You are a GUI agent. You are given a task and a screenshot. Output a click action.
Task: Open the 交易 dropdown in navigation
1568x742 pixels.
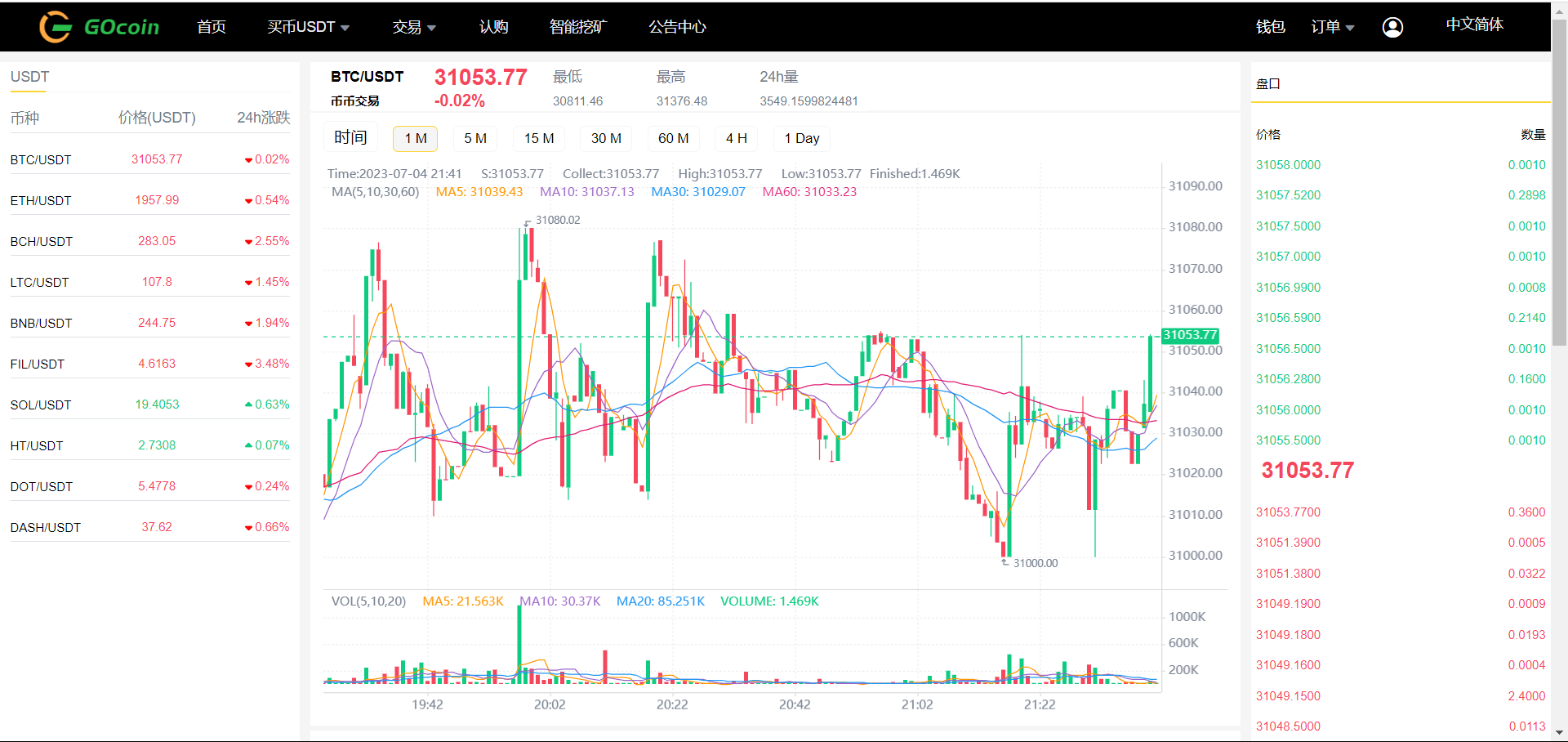[413, 27]
